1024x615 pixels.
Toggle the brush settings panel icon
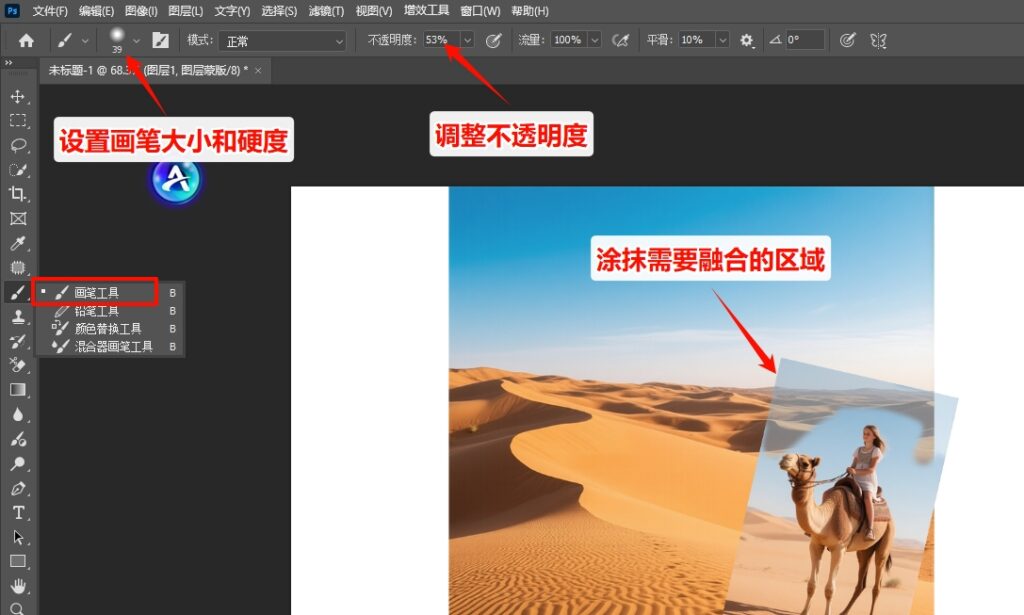160,41
